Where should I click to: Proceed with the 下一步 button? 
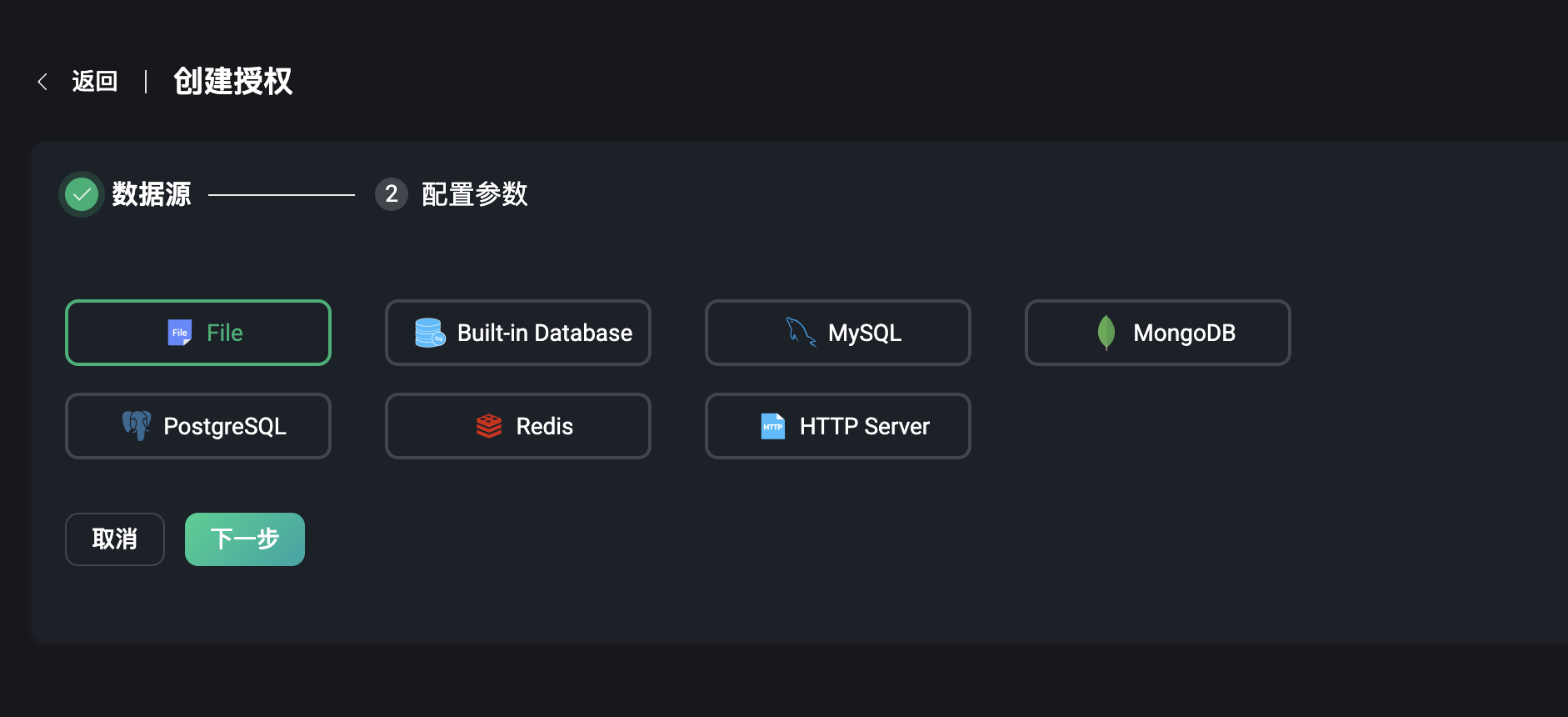click(x=245, y=539)
